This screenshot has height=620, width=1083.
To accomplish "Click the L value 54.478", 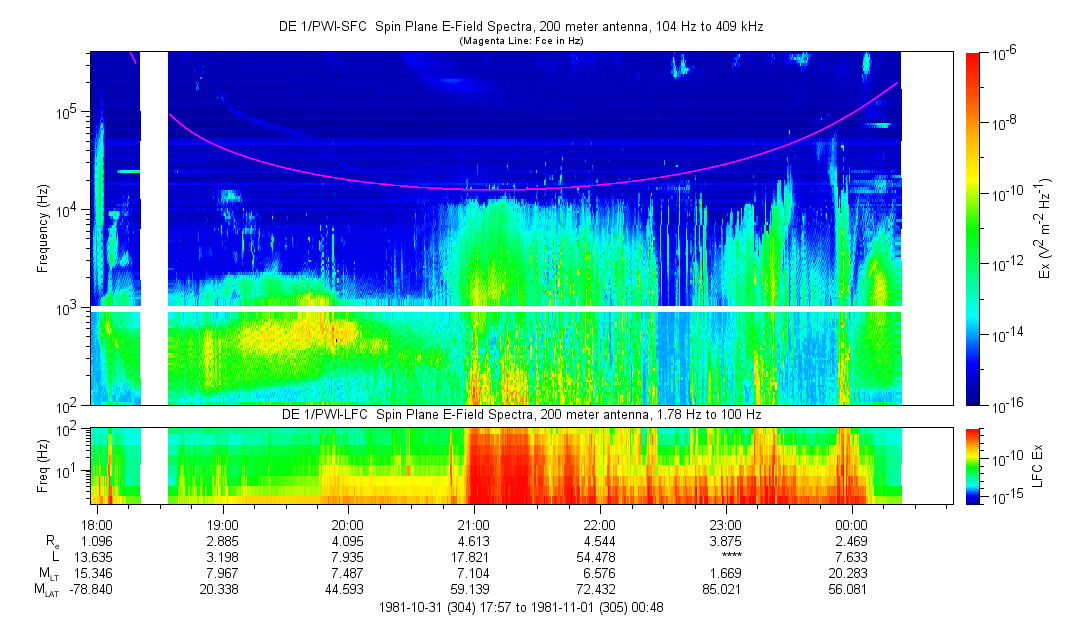I will pyautogui.click(x=597, y=557).
